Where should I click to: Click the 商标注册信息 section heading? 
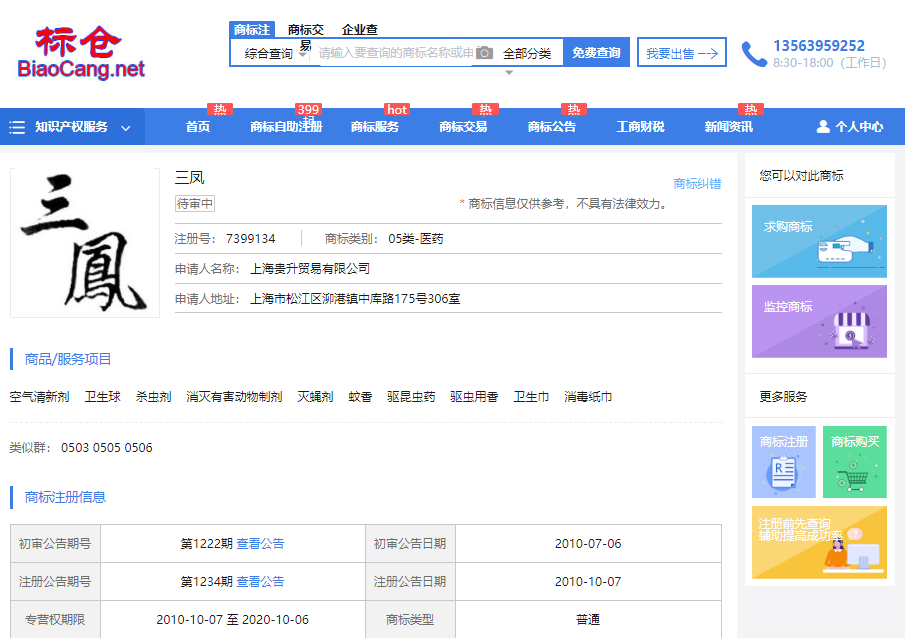[x=65, y=497]
